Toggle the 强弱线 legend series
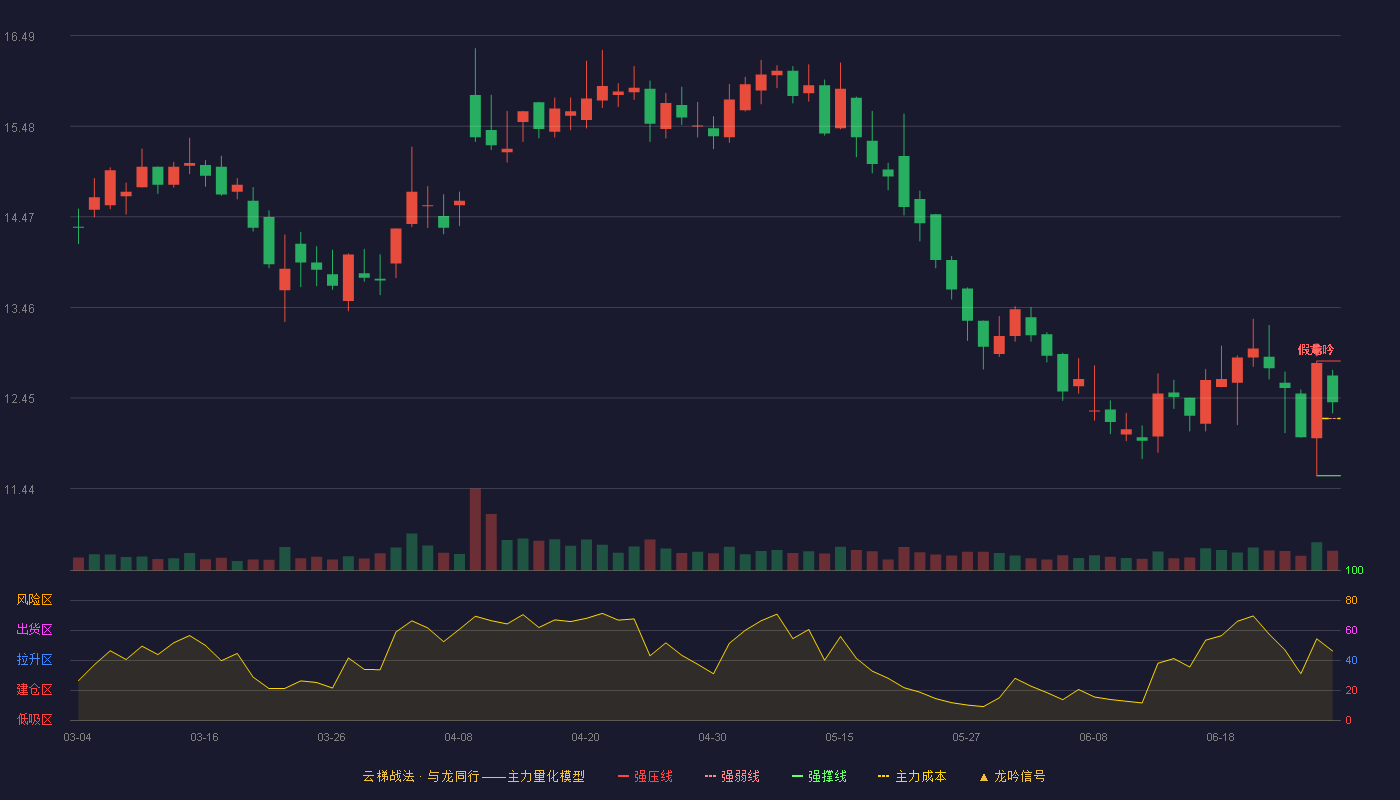The width and height of the screenshot is (1400, 800). coord(732,776)
